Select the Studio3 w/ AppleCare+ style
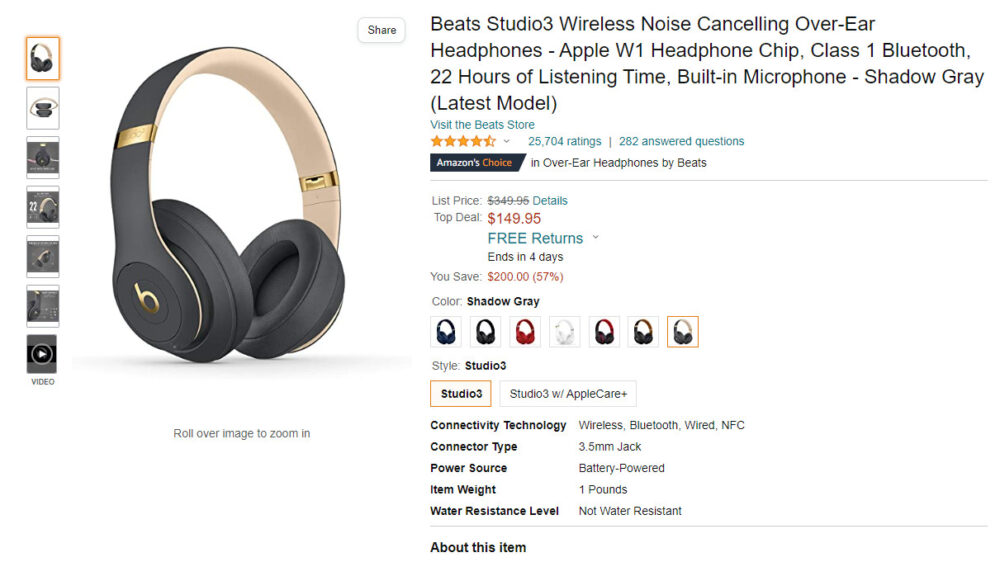 point(568,394)
